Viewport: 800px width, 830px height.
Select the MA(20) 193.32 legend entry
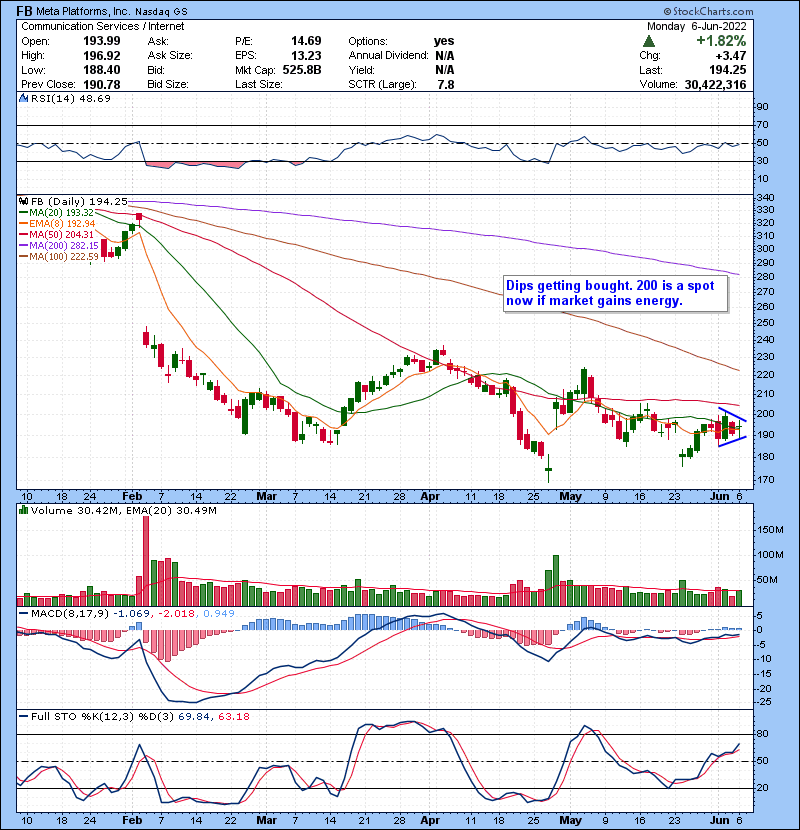coord(56,213)
